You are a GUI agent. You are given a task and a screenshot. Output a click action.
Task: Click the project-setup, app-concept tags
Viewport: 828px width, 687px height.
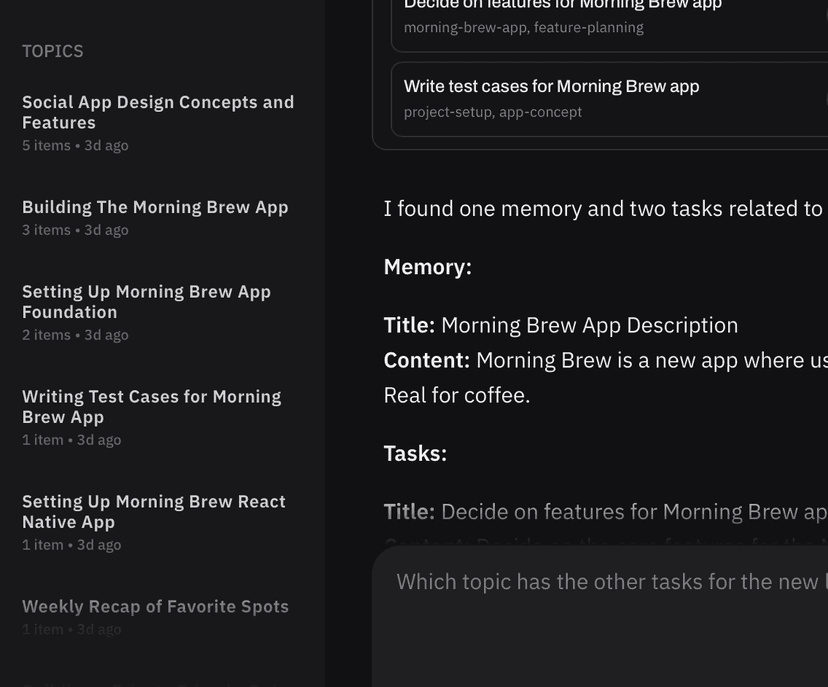[x=492, y=112]
